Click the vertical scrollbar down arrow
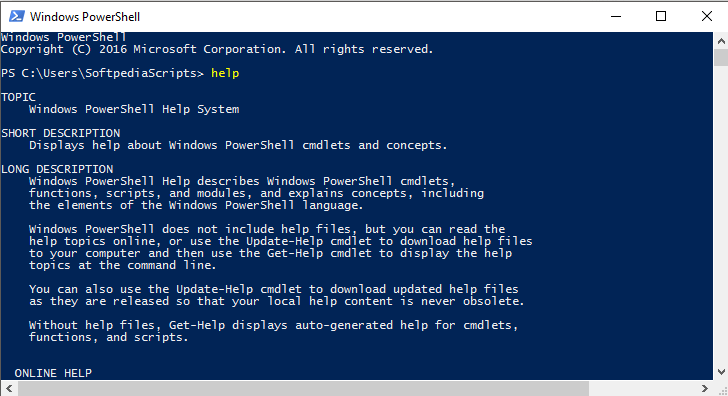Image resolution: width=728 pixels, height=396 pixels. pos(721,372)
